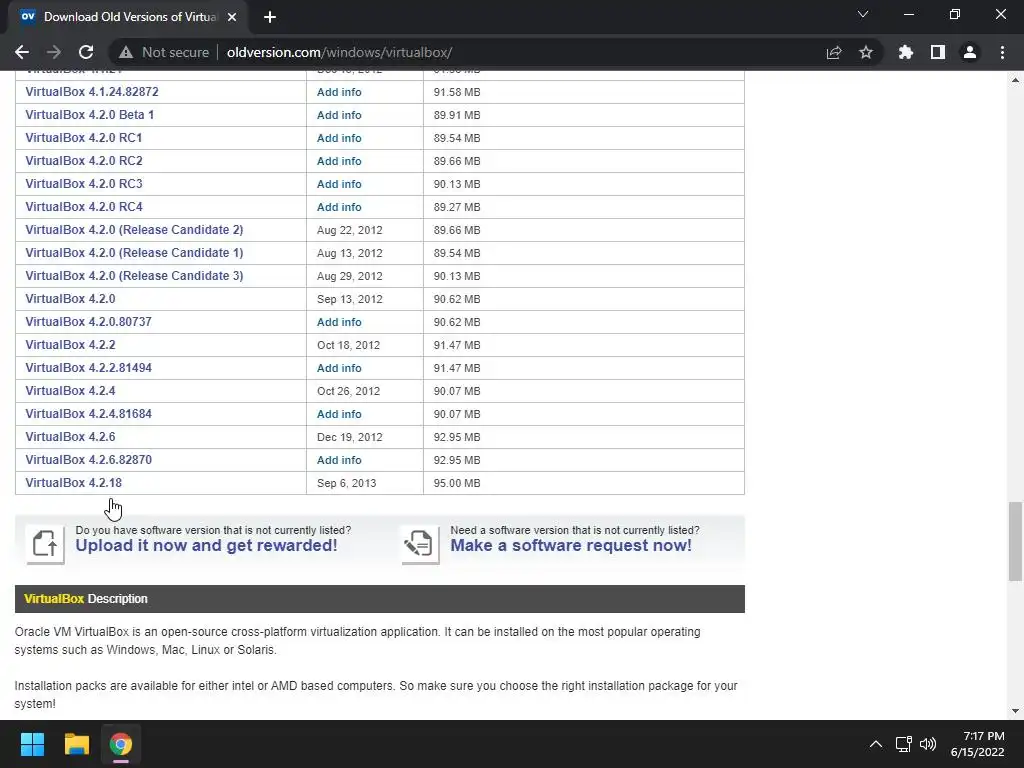1024x768 pixels.
Task: Open VirtualBox 4.2.4.81684 link
Action: click(88, 414)
